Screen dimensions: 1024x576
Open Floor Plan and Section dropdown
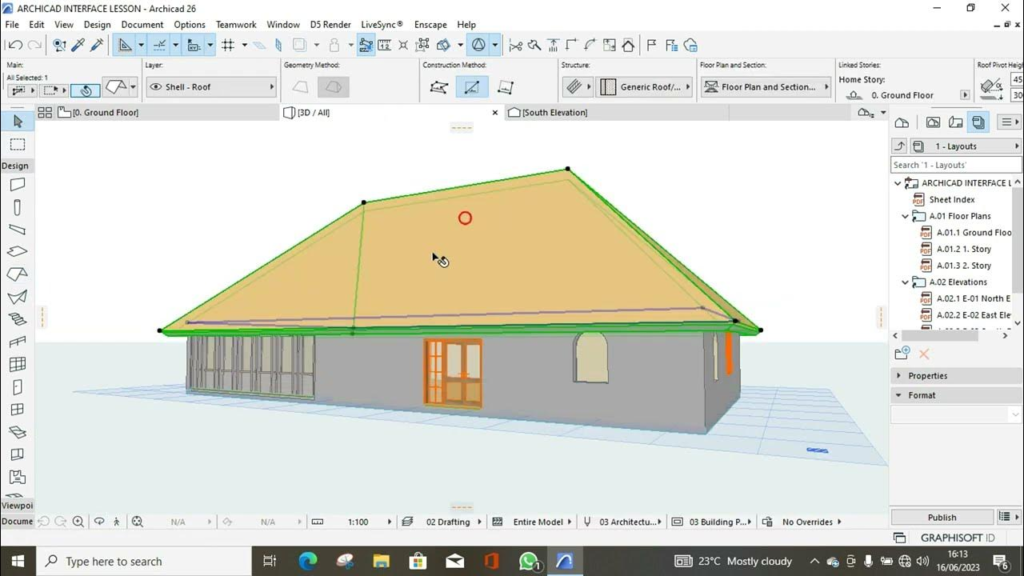[x=765, y=87]
